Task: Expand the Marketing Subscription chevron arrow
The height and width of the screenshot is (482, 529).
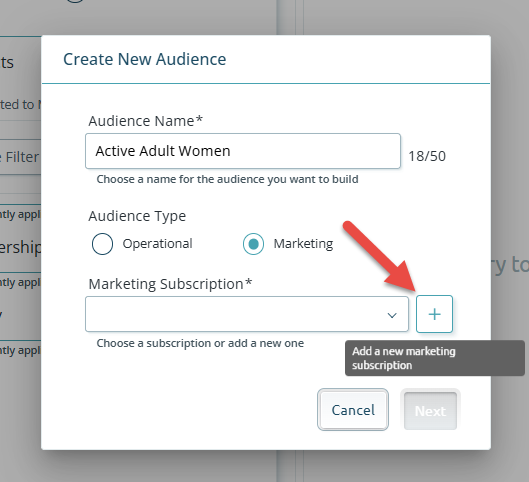Action: coord(392,315)
